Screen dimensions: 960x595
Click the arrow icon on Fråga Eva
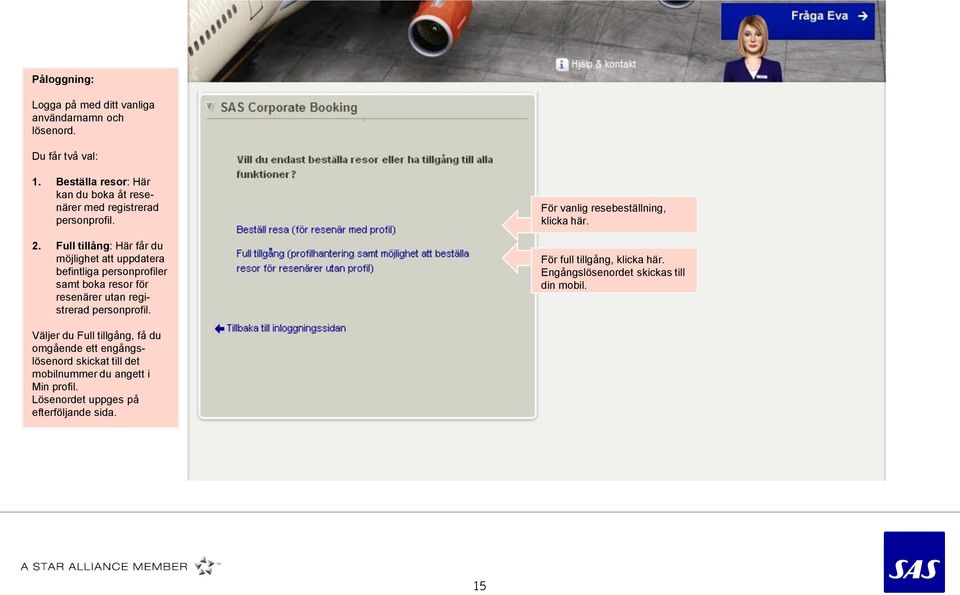(863, 16)
